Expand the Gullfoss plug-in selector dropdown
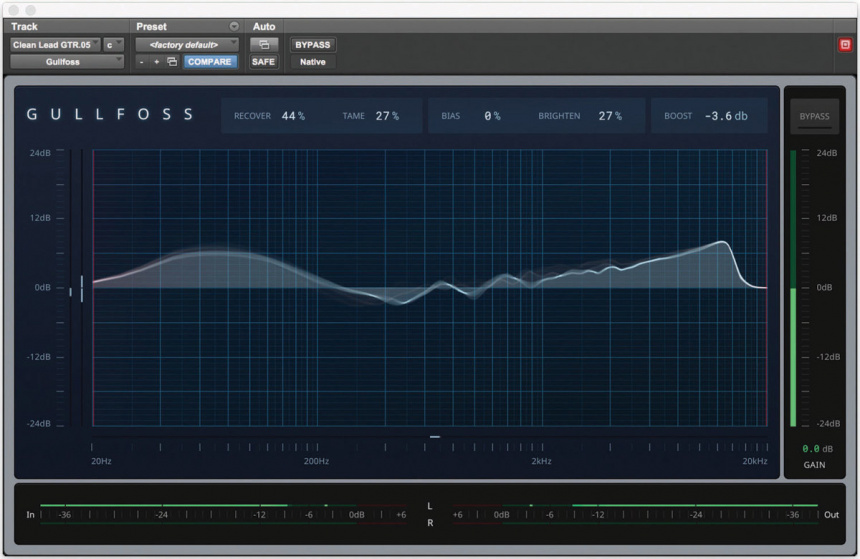860x559 pixels. click(67, 62)
